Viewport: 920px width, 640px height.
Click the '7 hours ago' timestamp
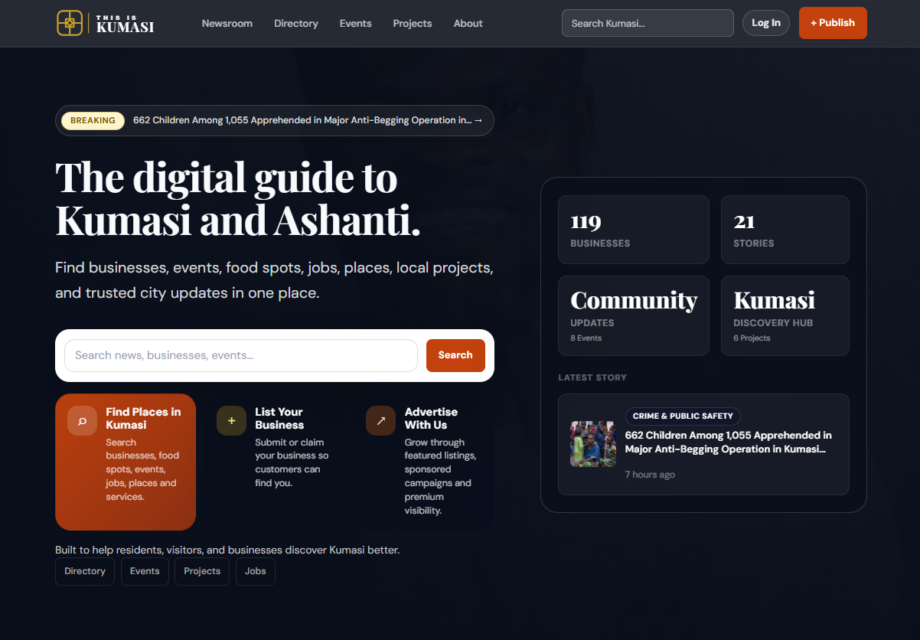tap(650, 475)
